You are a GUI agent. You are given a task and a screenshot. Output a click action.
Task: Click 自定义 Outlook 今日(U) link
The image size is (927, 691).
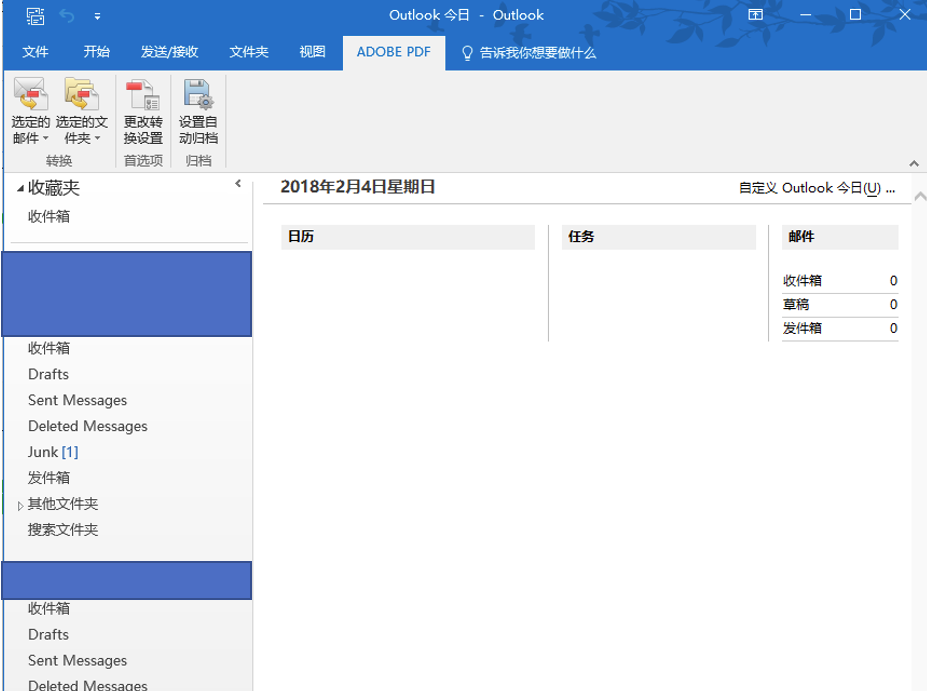pos(817,189)
